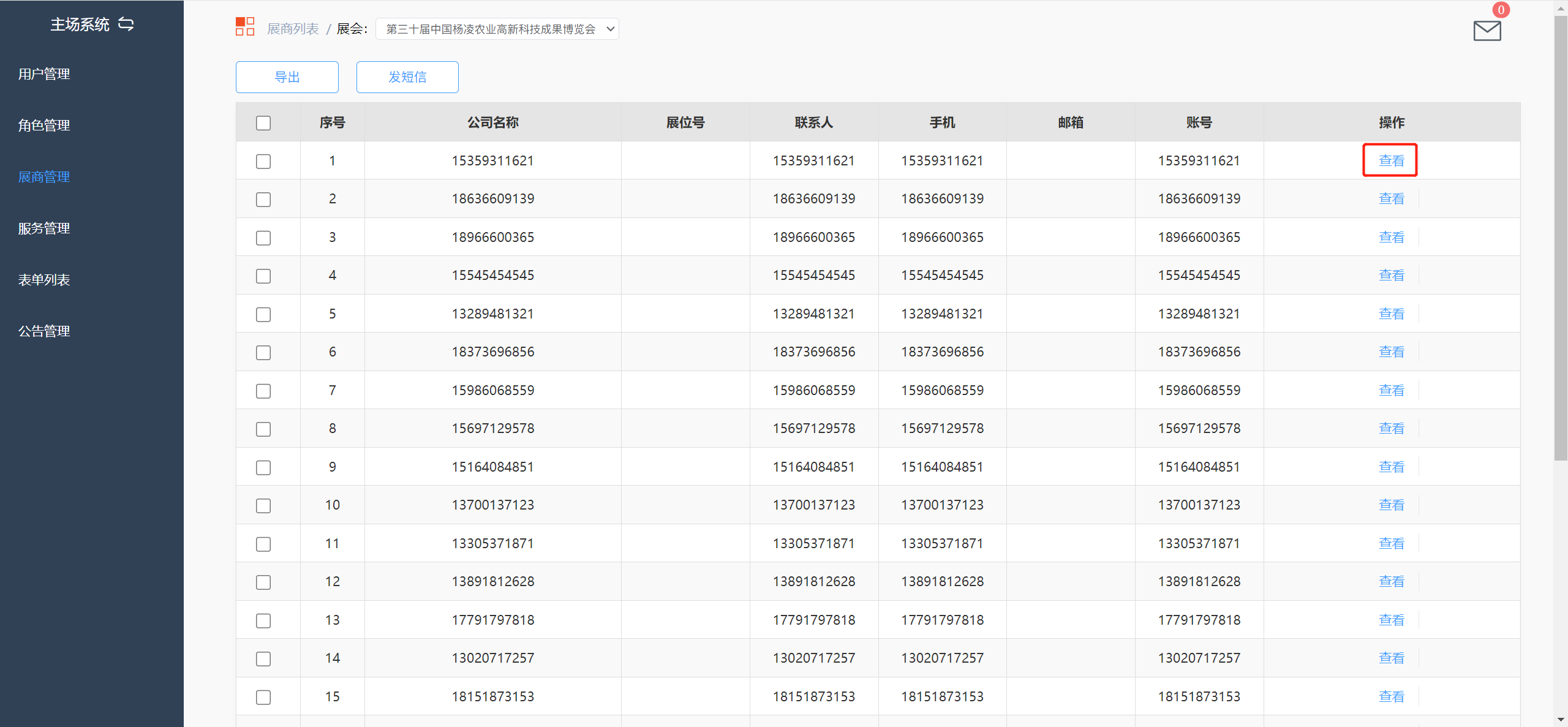Click 查看 for row 5 (13289481321)
1568x727 pixels.
(x=1391, y=314)
